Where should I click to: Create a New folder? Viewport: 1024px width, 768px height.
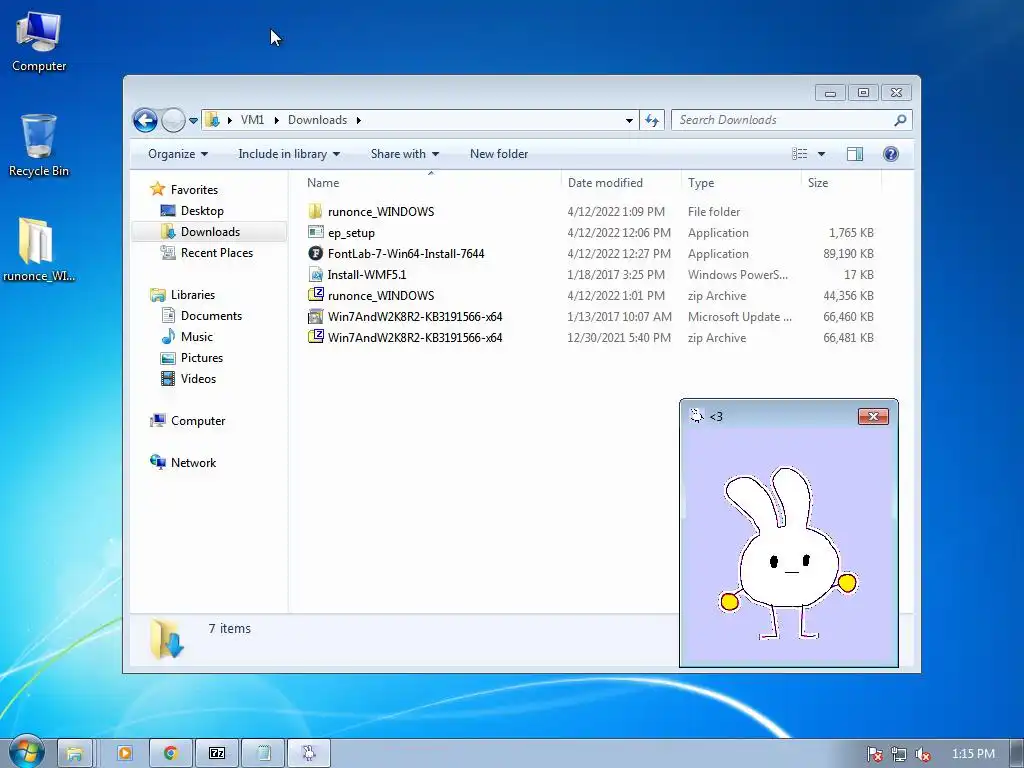pyautogui.click(x=499, y=154)
